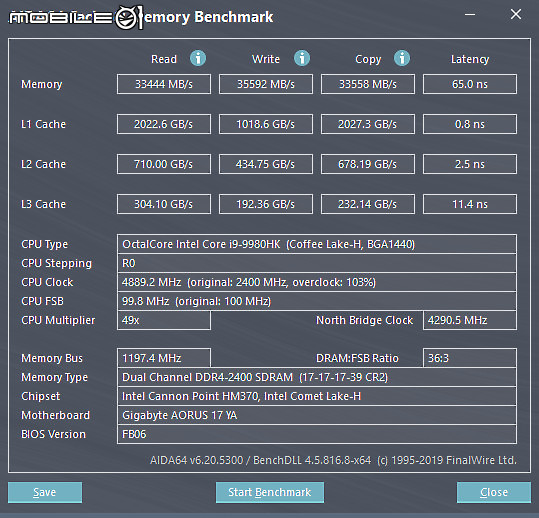Select the Memory Write 35592 MB/s field
Viewport: 539px width, 518px height.
[266, 84]
